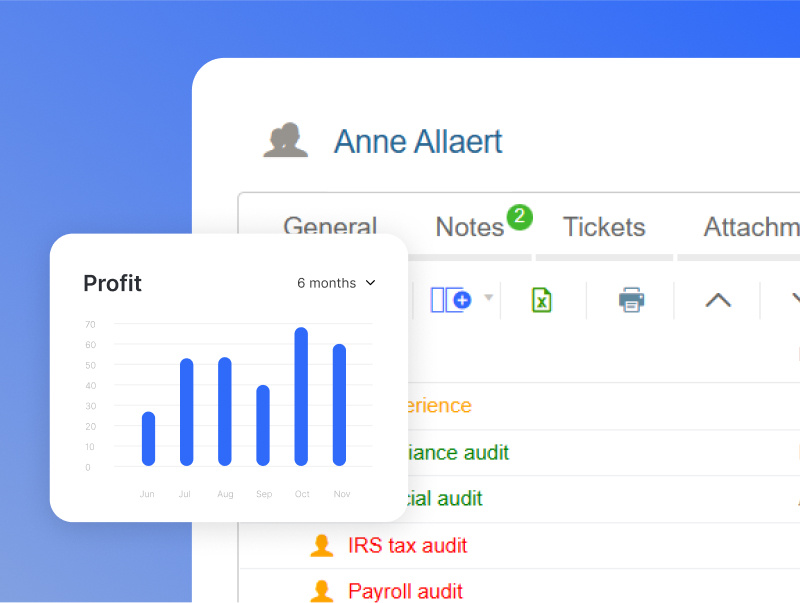The image size is (800, 603).
Task: Click the "50" value on the chart axis
Action: pos(90,365)
